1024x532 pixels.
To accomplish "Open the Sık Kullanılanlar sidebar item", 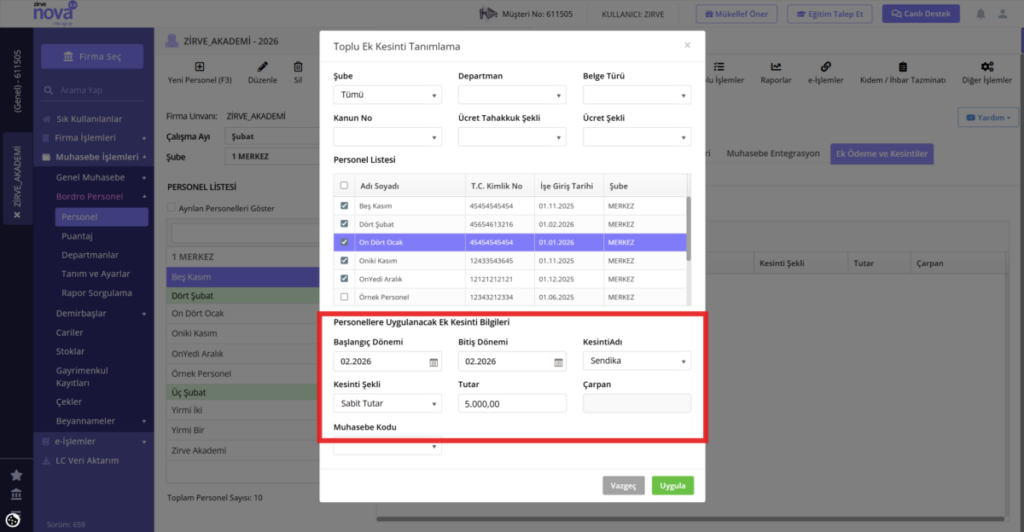I will coord(89,119).
